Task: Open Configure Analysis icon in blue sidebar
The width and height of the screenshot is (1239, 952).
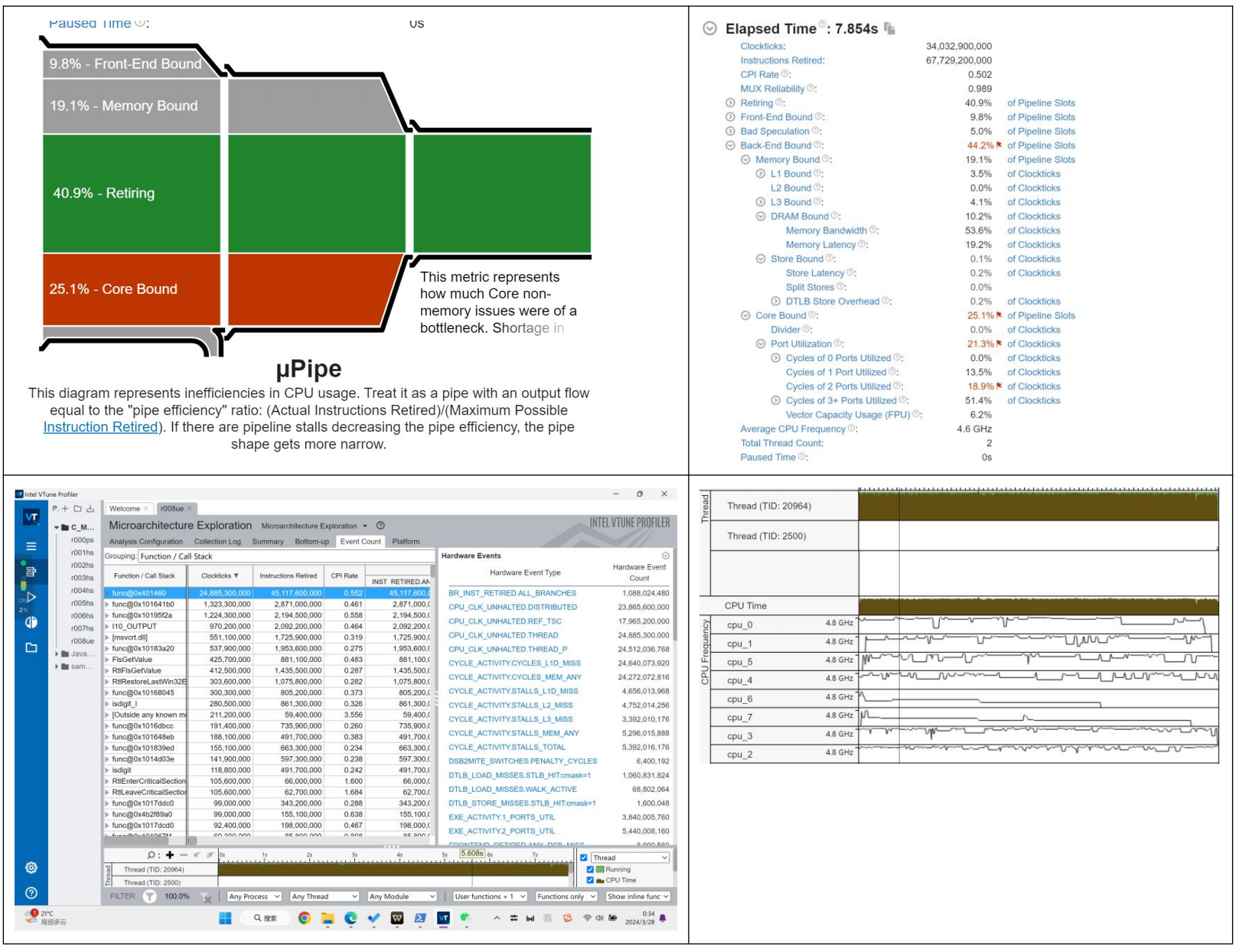Action: [x=31, y=572]
